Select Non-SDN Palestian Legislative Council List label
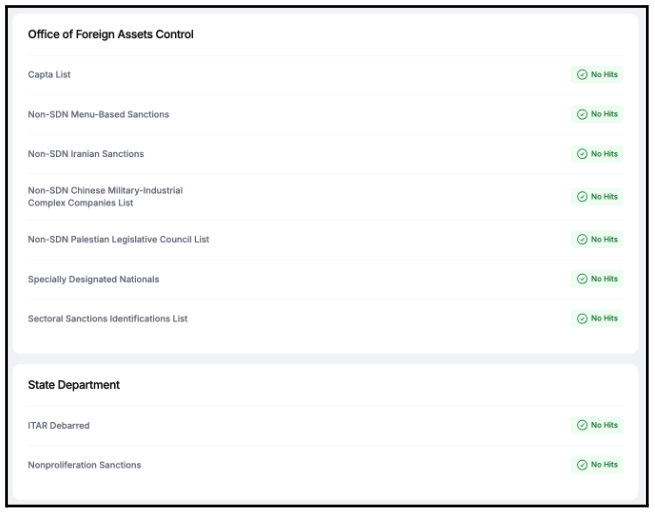Screen dimensions: 655x512 coord(118,240)
